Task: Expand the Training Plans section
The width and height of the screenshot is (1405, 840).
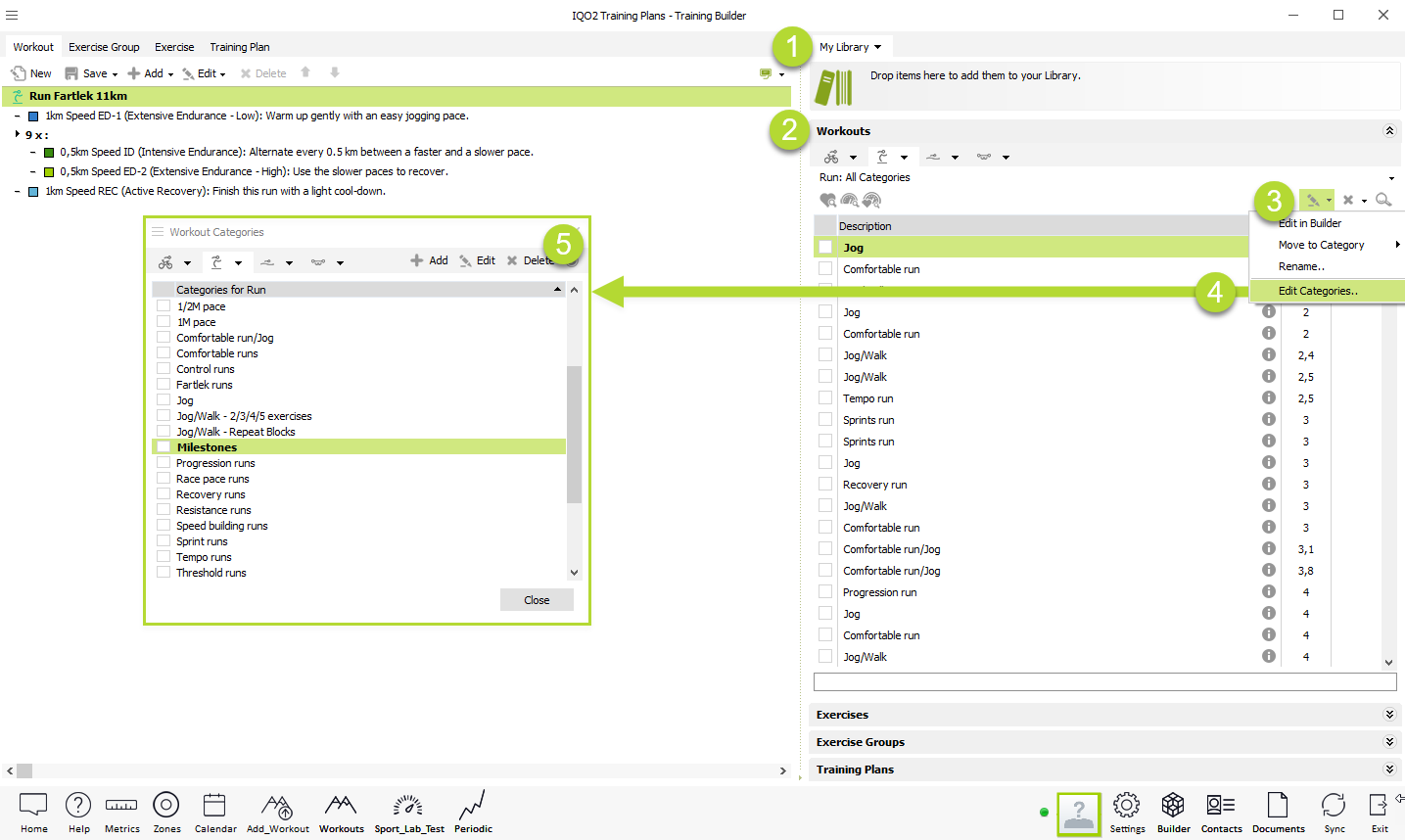Action: (1388, 770)
